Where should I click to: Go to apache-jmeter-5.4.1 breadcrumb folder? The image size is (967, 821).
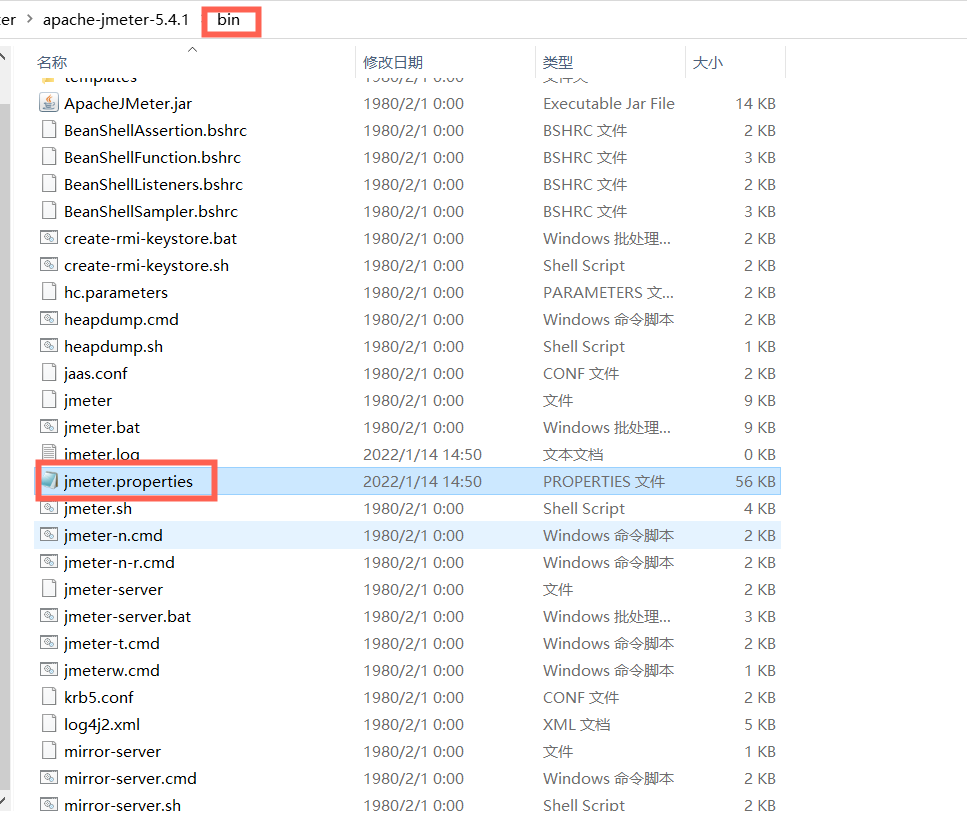116,20
